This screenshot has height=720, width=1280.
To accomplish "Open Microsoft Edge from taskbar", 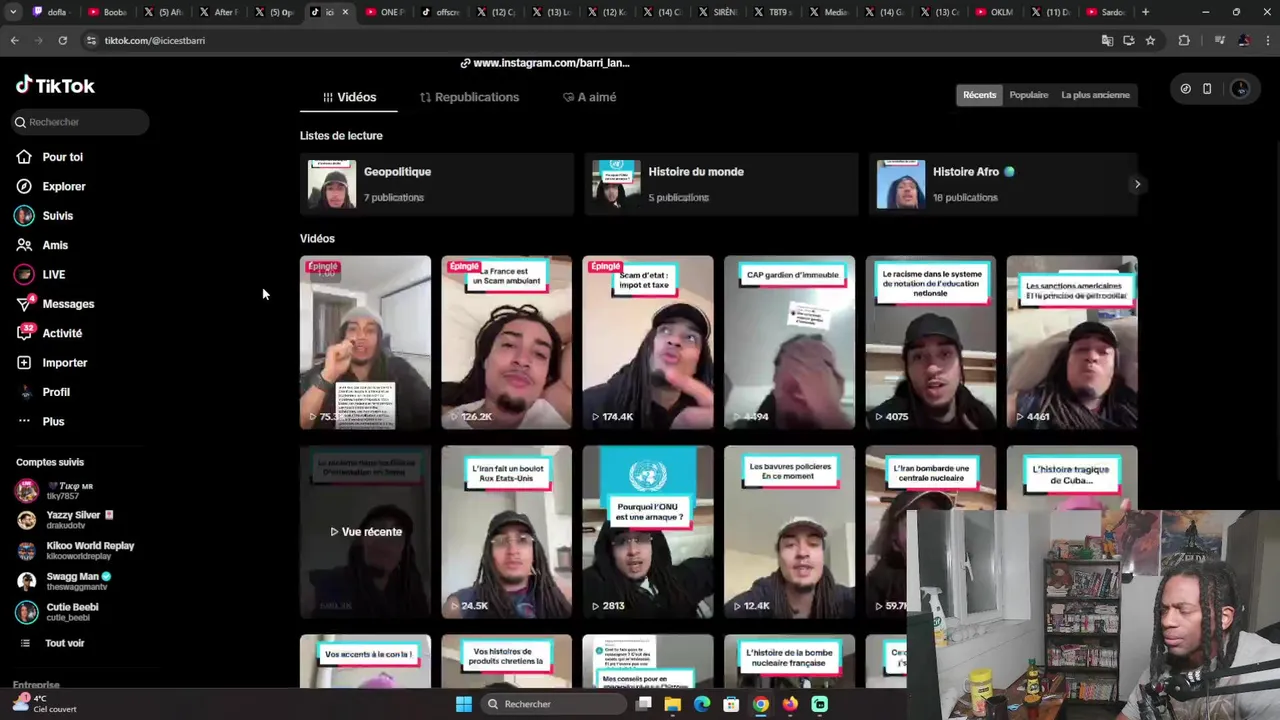I will click(702, 704).
